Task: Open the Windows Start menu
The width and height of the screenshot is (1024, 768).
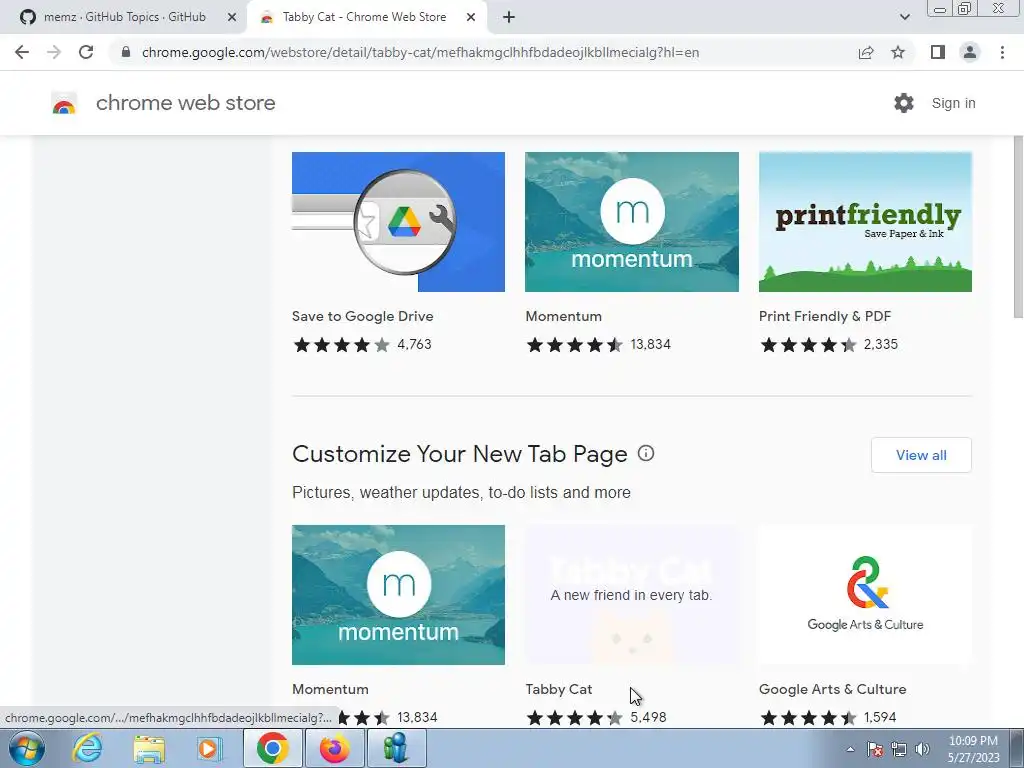Action: coord(26,748)
